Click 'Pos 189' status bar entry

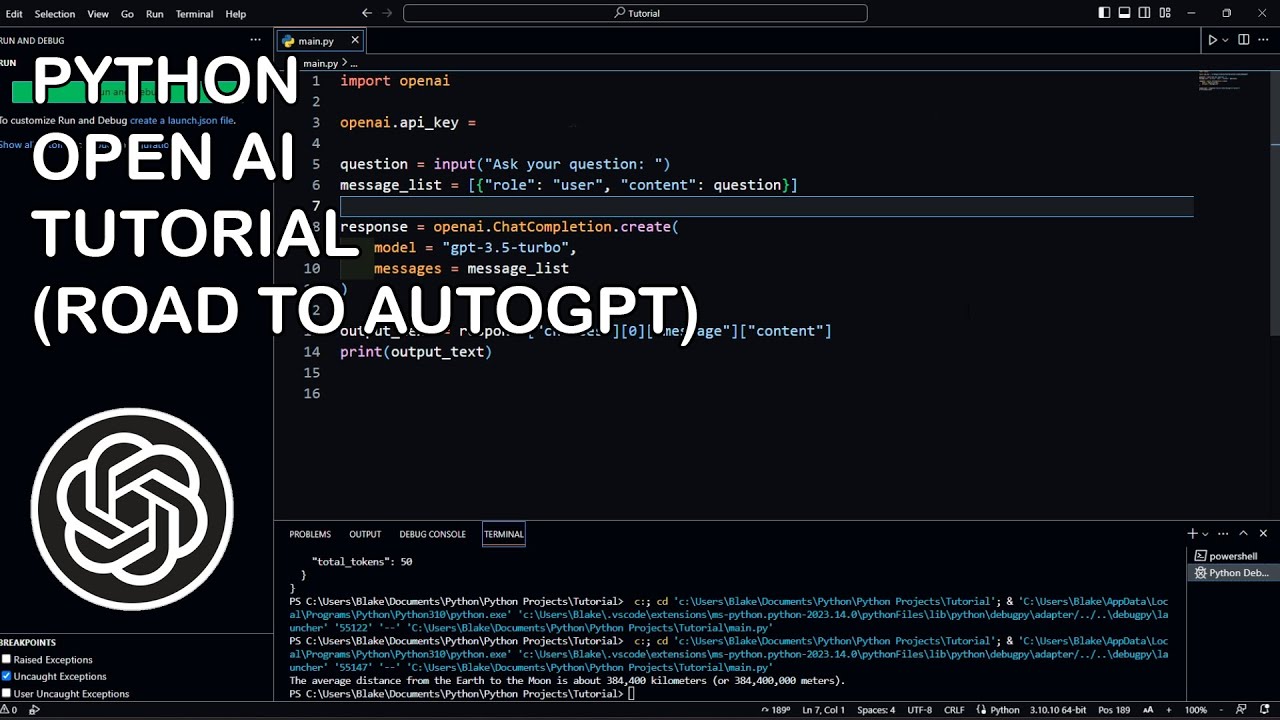1114,710
